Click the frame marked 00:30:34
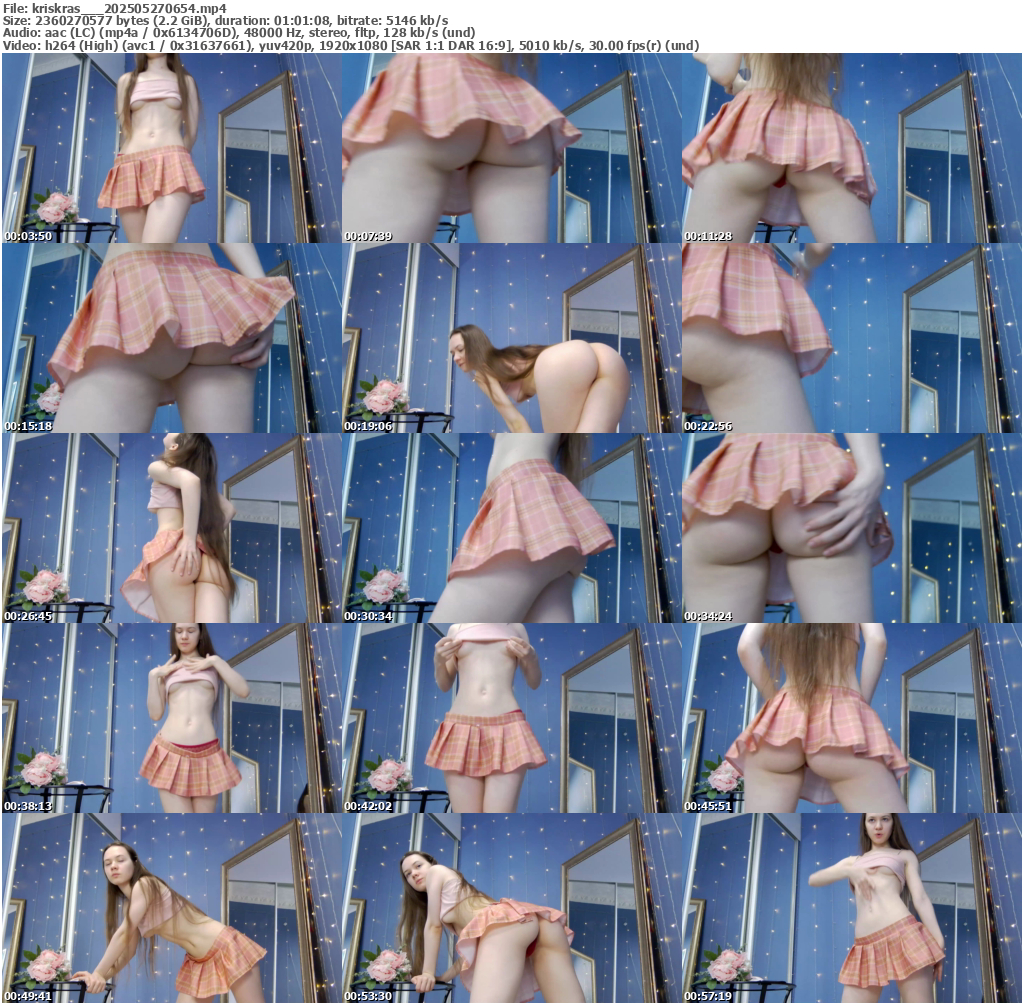The image size is (1024, 1003). (512, 528)
